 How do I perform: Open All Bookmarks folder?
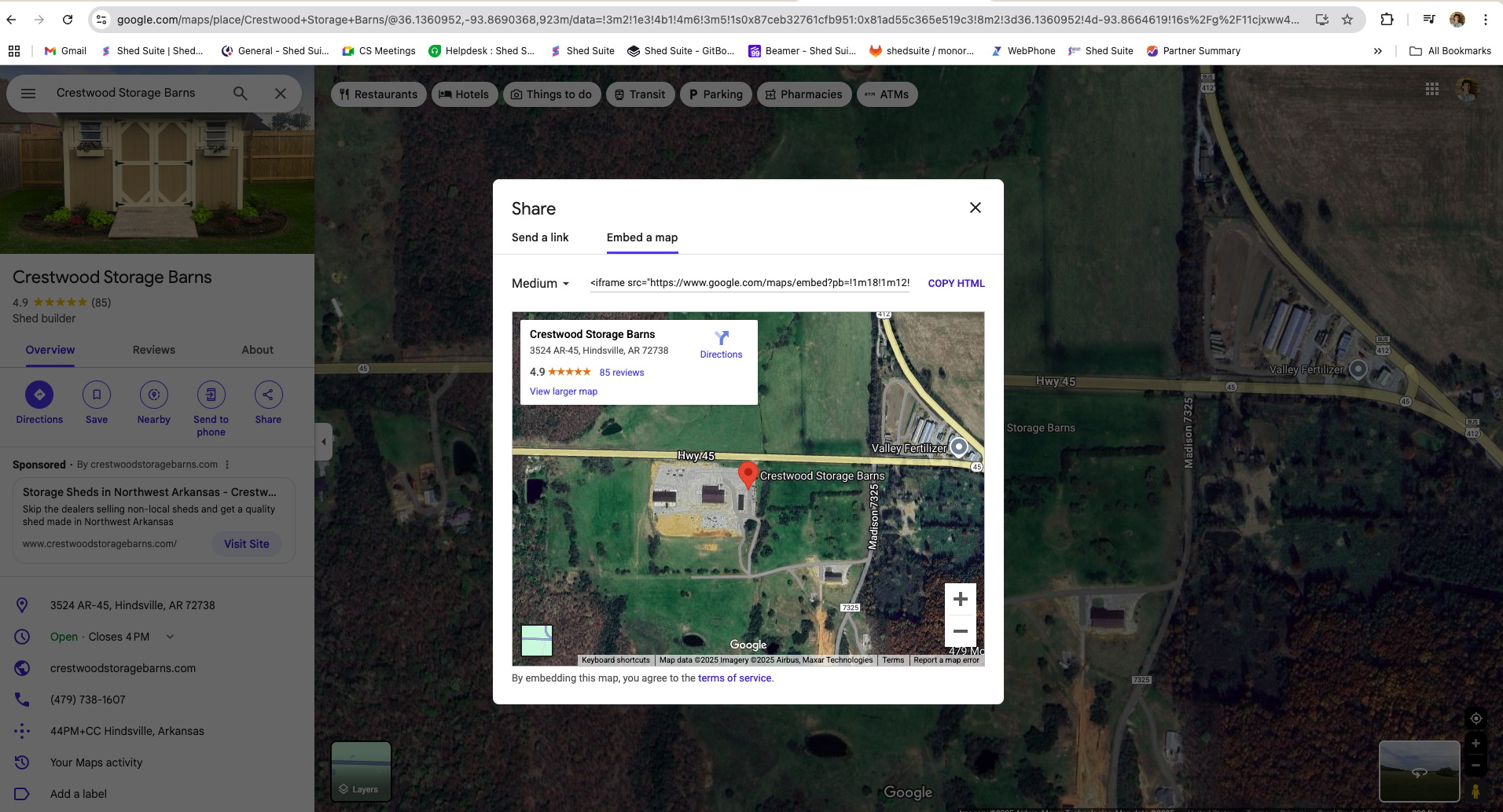1450,51
